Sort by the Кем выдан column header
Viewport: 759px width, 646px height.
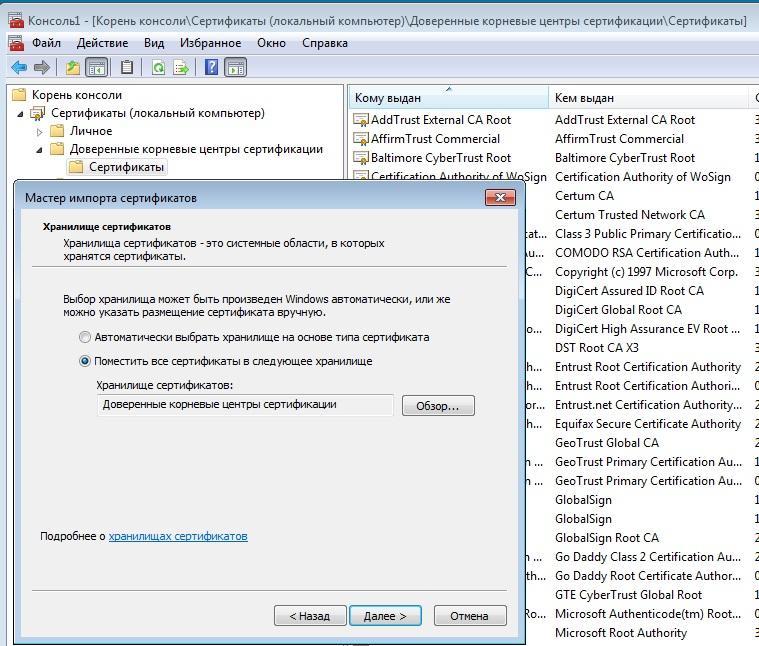[x=649, y=98]
